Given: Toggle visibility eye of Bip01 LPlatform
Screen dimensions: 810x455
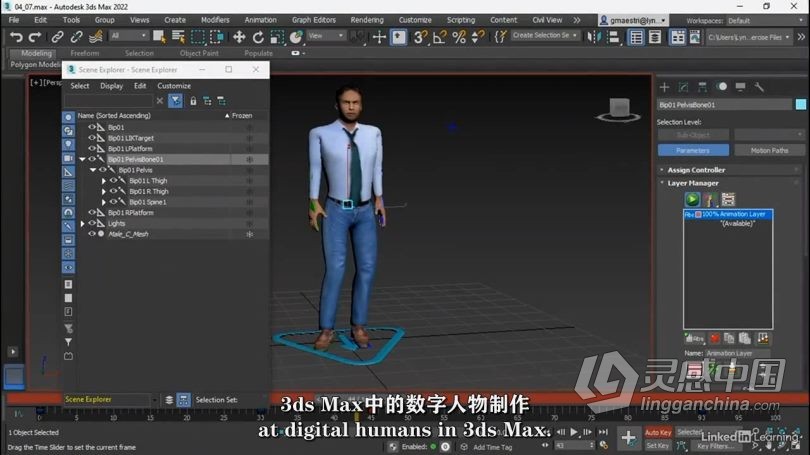Looking at the screenshot, I should coord(91,148).
